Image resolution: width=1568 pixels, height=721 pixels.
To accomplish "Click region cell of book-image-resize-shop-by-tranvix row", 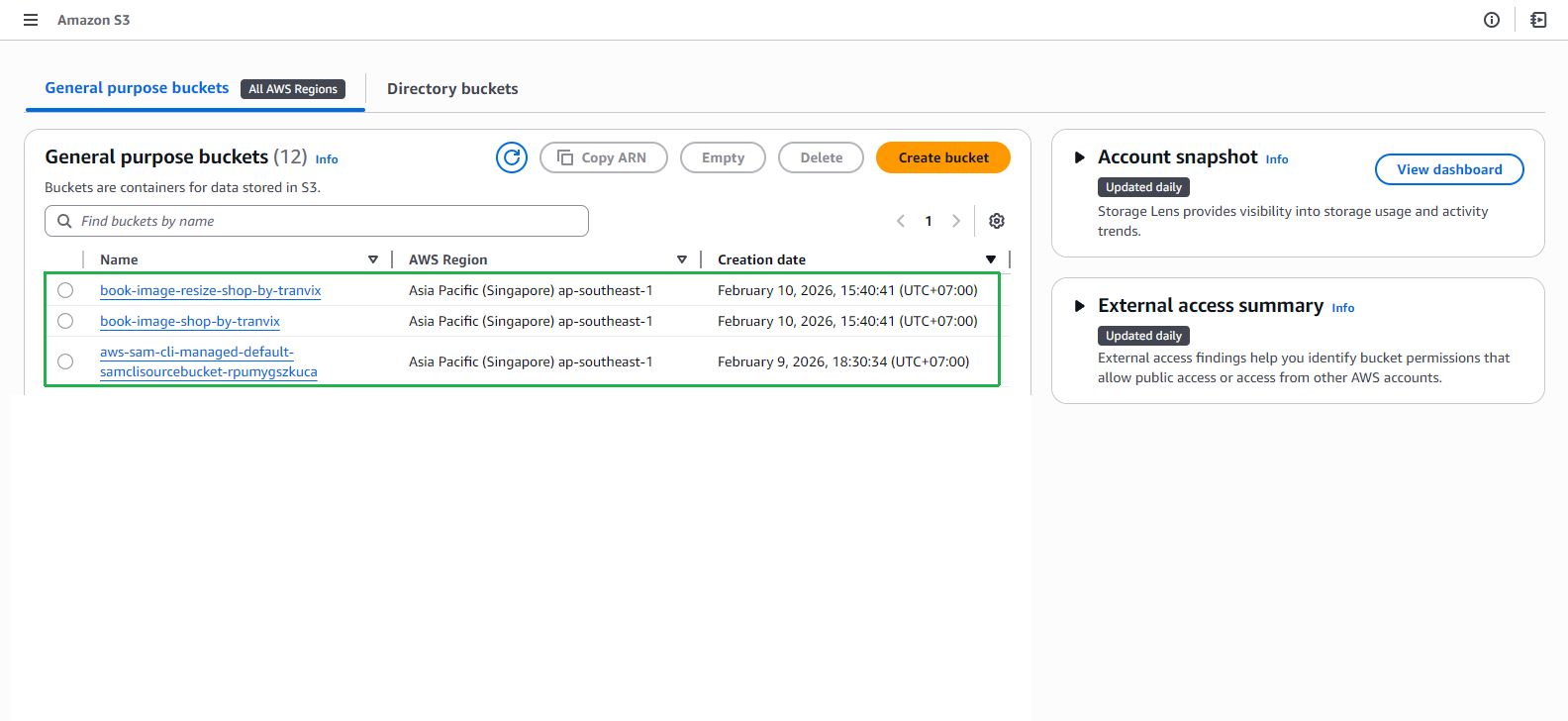I will click(x=531, y=290).
